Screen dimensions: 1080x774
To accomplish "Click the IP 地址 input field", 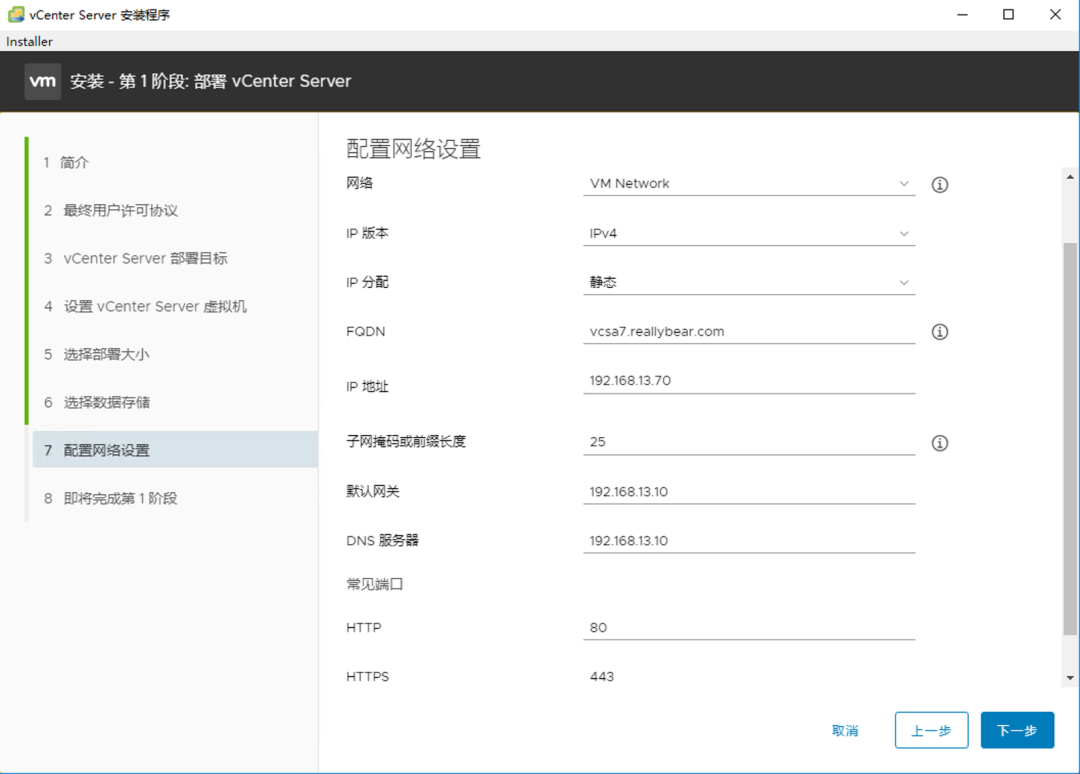I will (749, 381).
